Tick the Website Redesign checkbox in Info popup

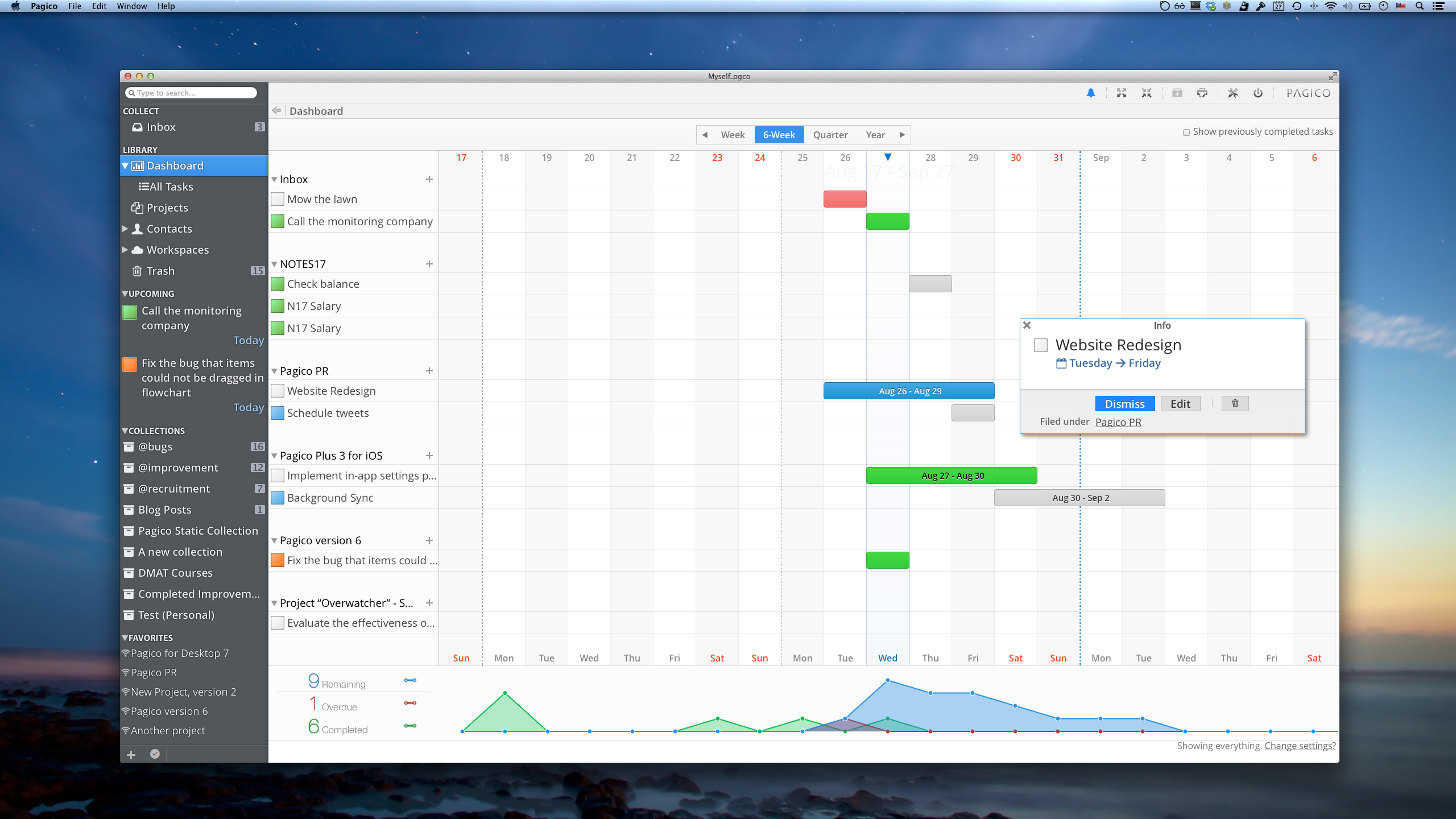click(1040, 345)
